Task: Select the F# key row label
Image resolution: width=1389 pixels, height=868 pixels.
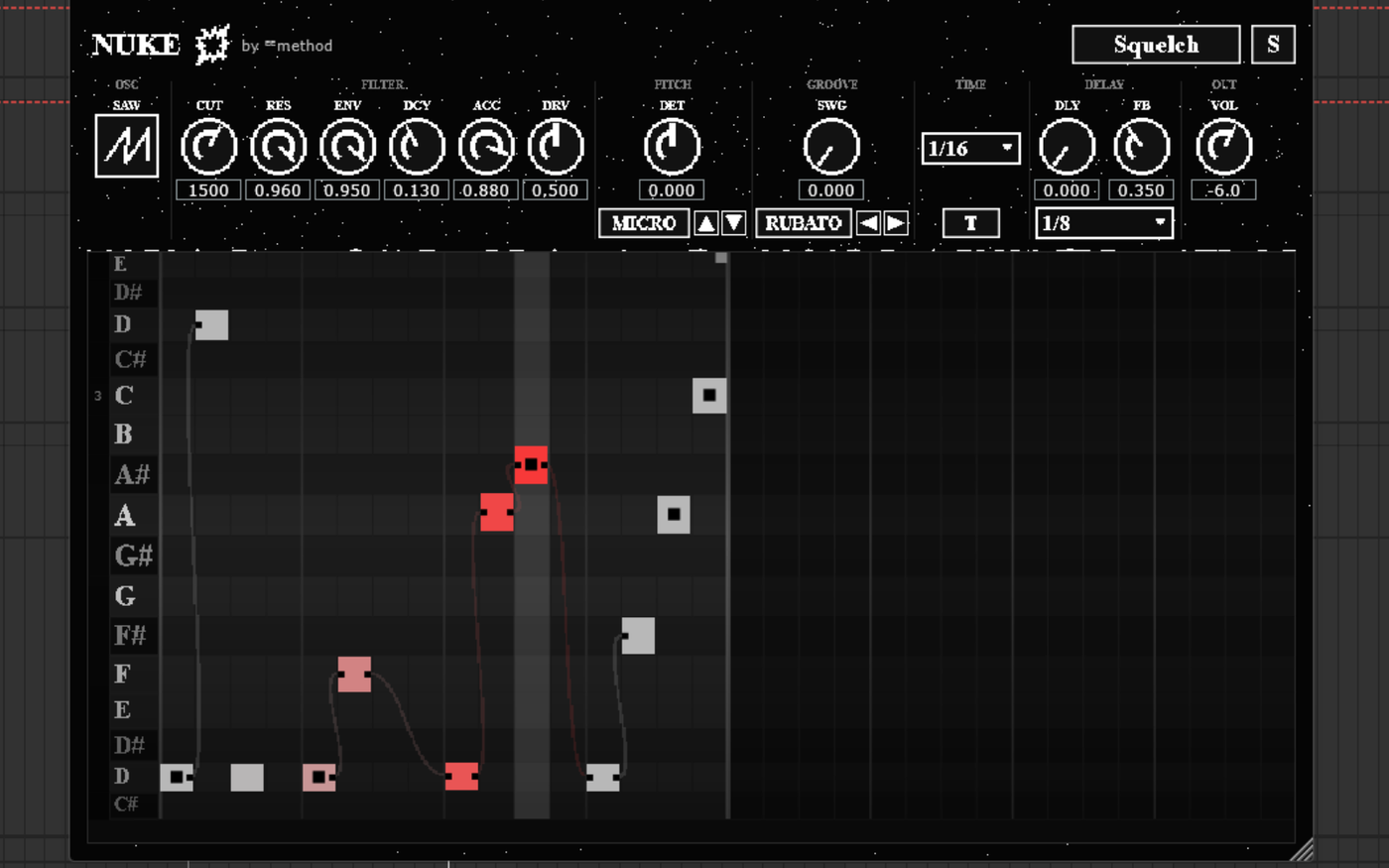Action: click(x=130, y=635)
